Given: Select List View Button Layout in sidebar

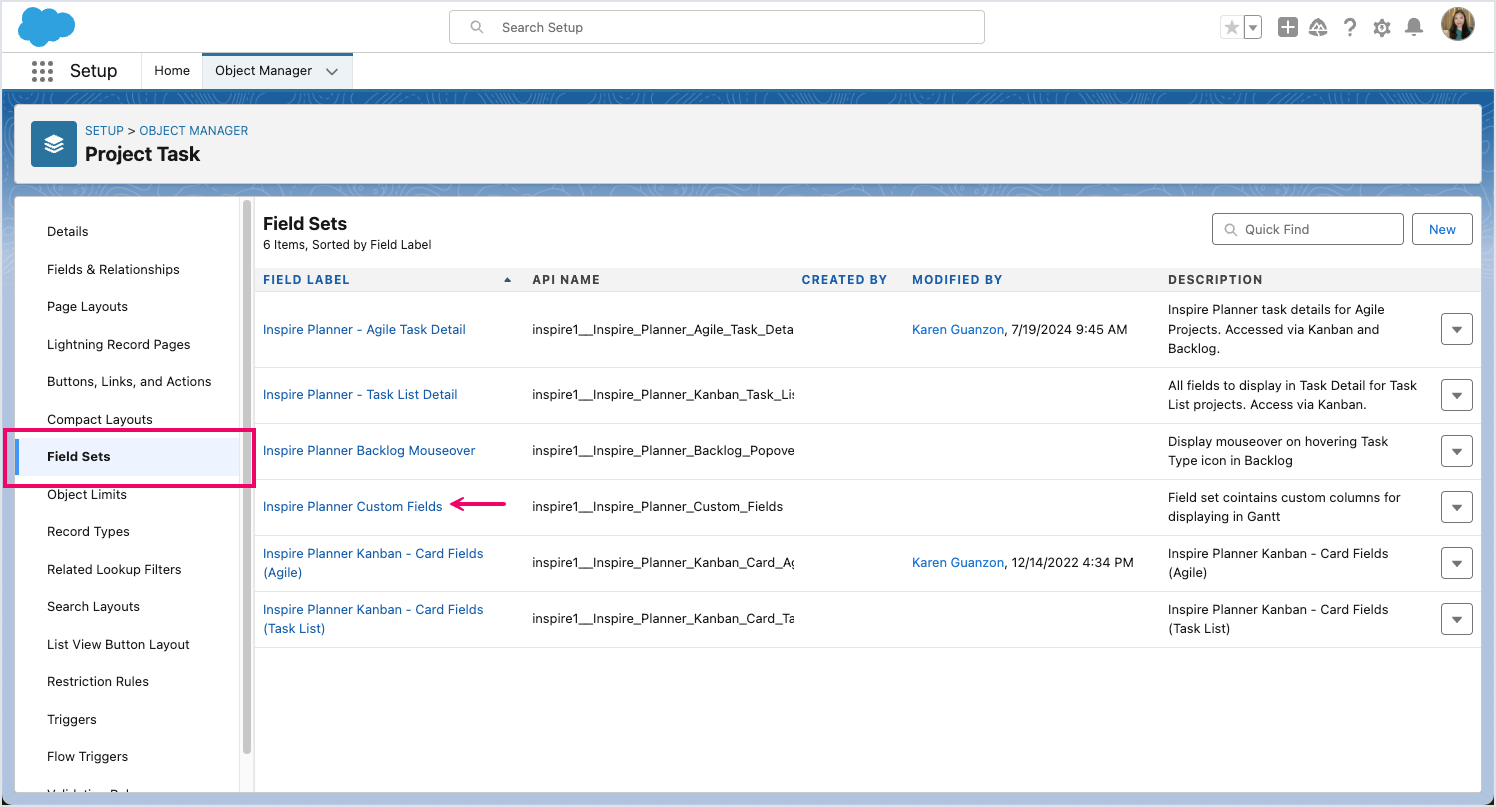Looking at the screenshot, I should [118, 644].
